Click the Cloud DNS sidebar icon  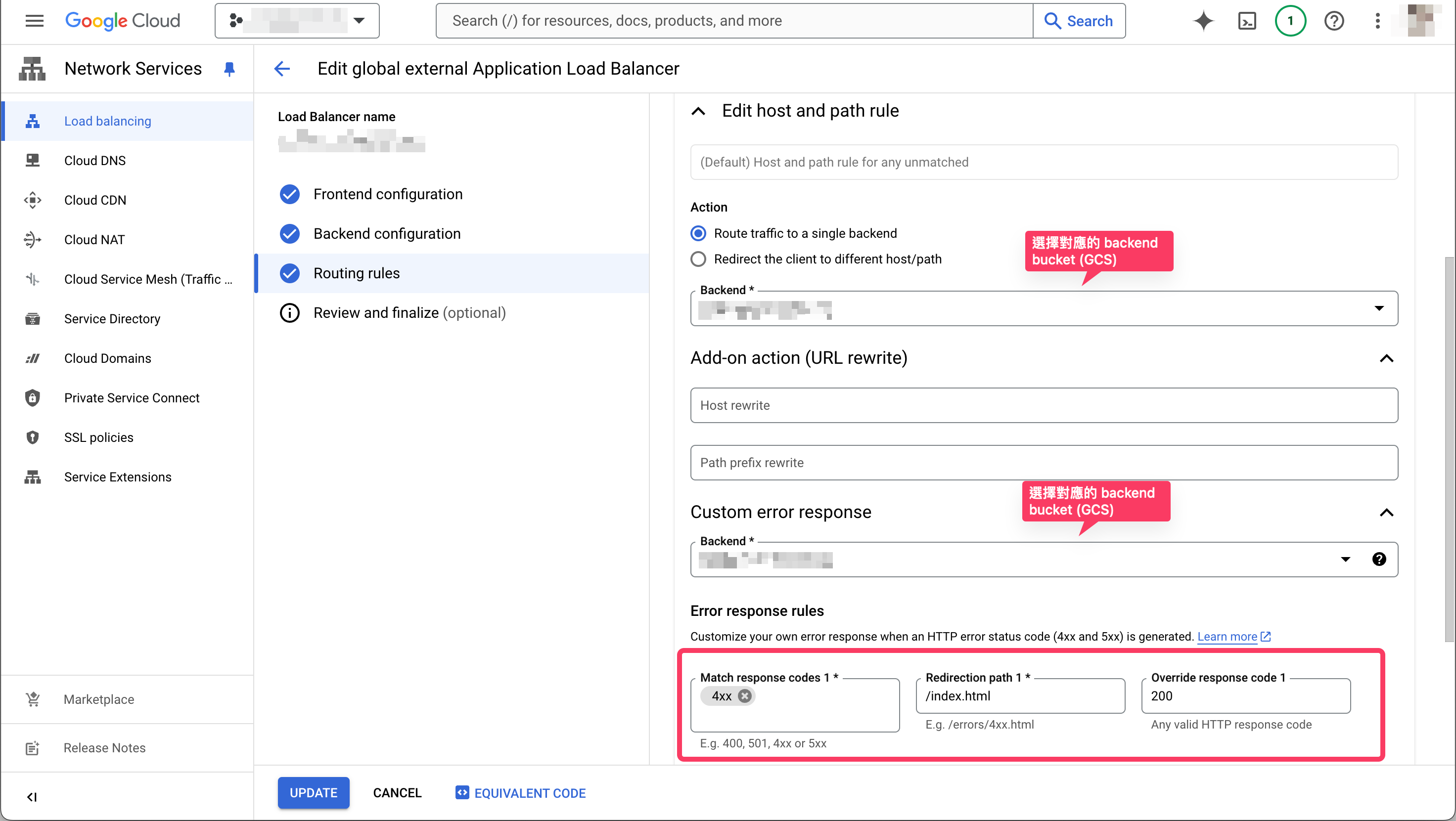click(x=32, y=160)
